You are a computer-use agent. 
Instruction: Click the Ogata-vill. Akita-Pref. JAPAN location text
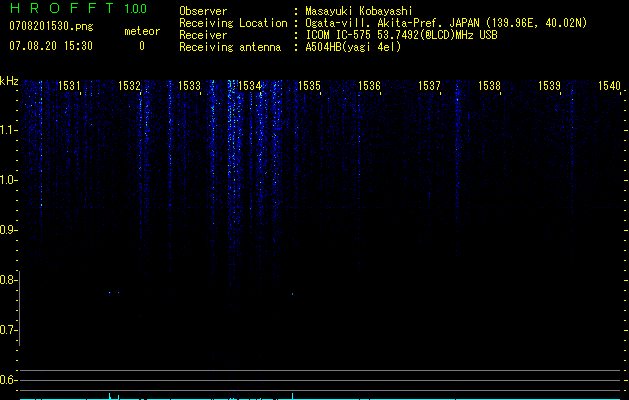[x=446, y=23]
